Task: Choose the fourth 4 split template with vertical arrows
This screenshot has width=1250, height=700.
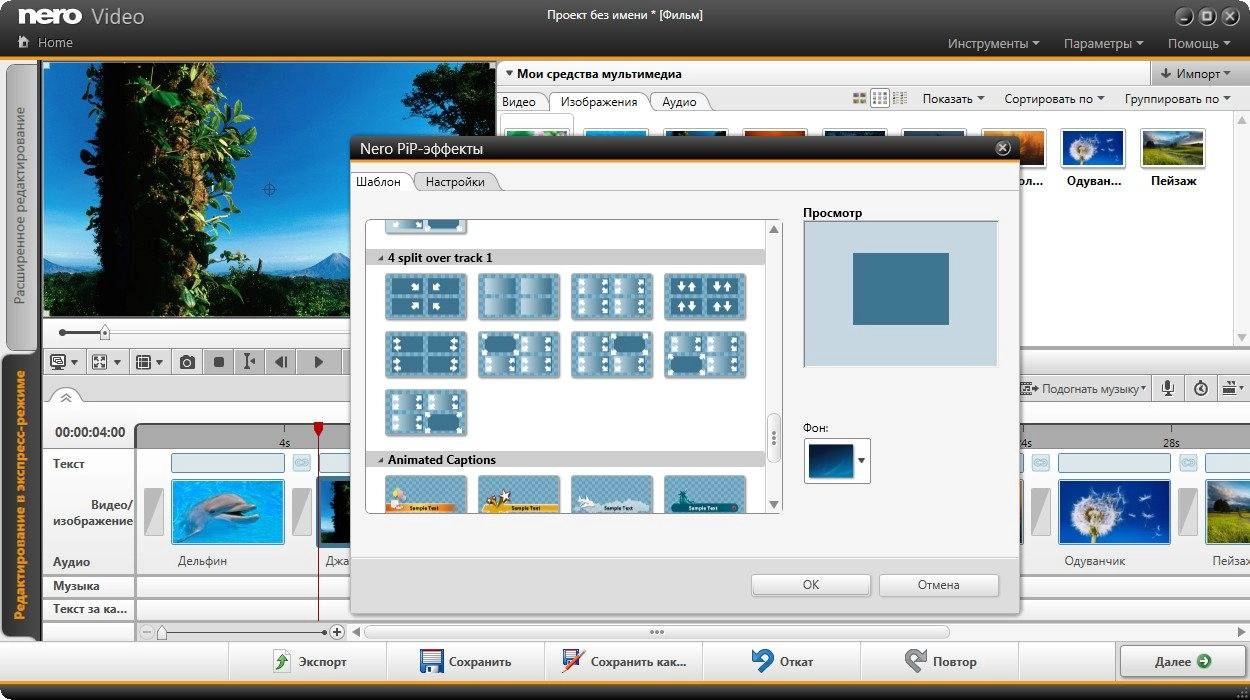Action: [x=705, y=296]
